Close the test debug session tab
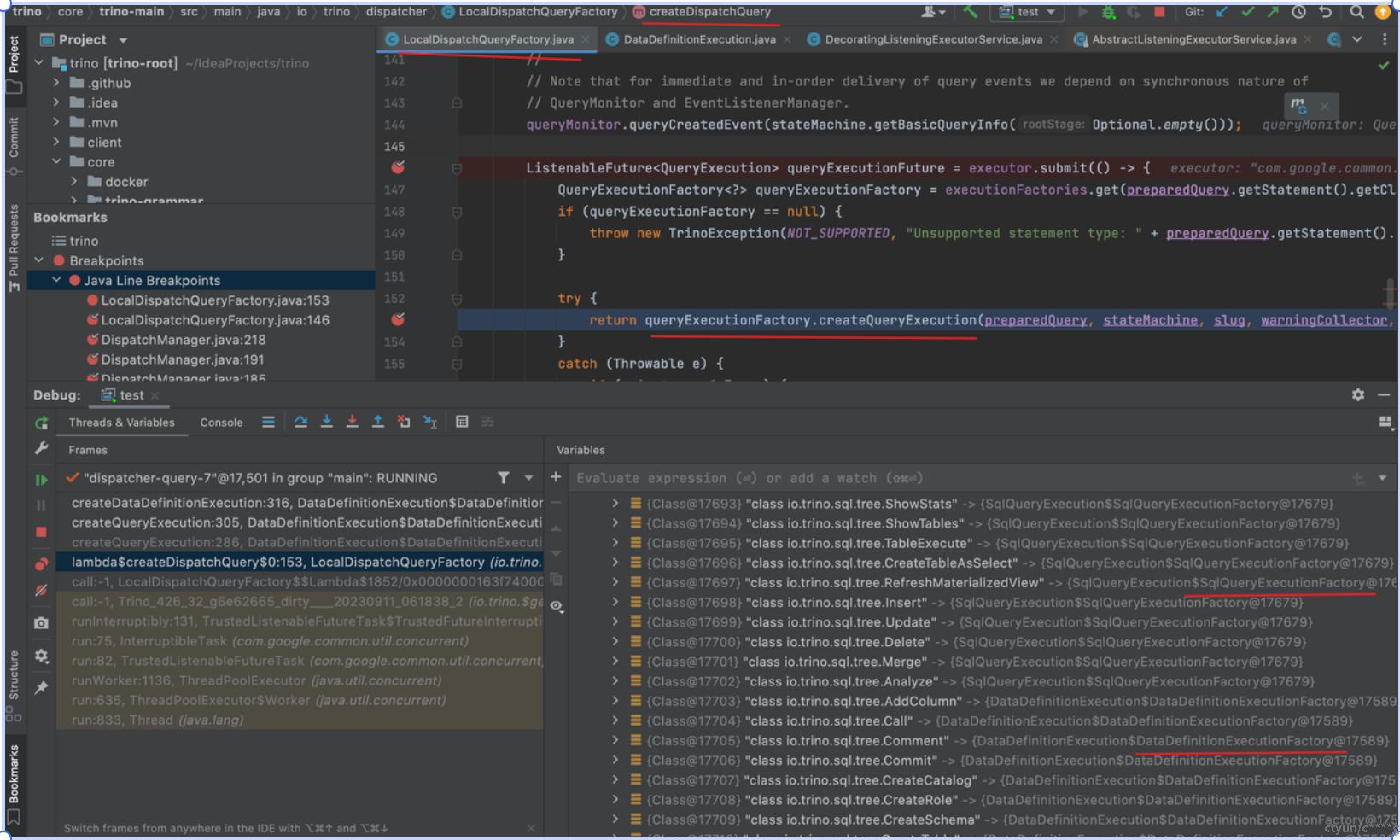 tap(155, 395)
